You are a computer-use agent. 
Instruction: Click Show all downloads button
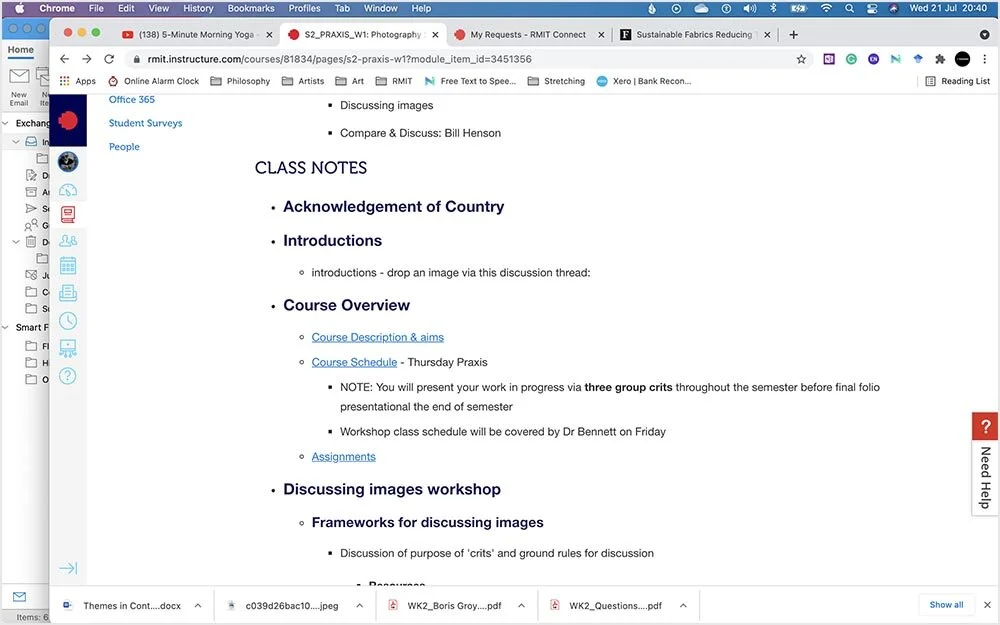click(x=946, y=605)
